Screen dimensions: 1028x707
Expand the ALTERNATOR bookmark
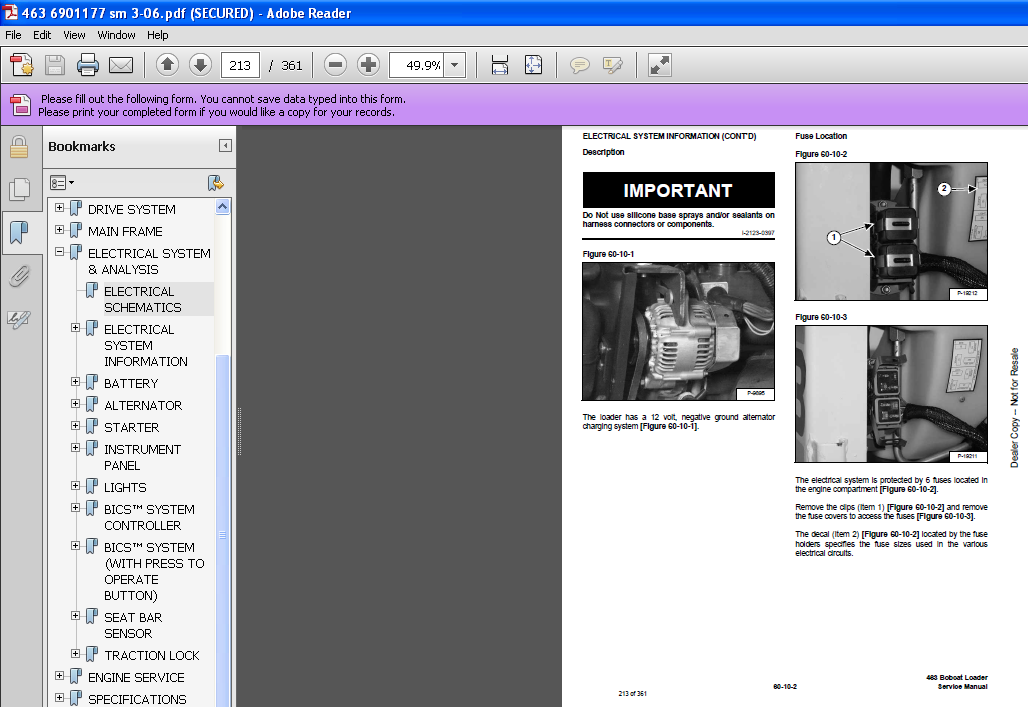click(75, 403)
